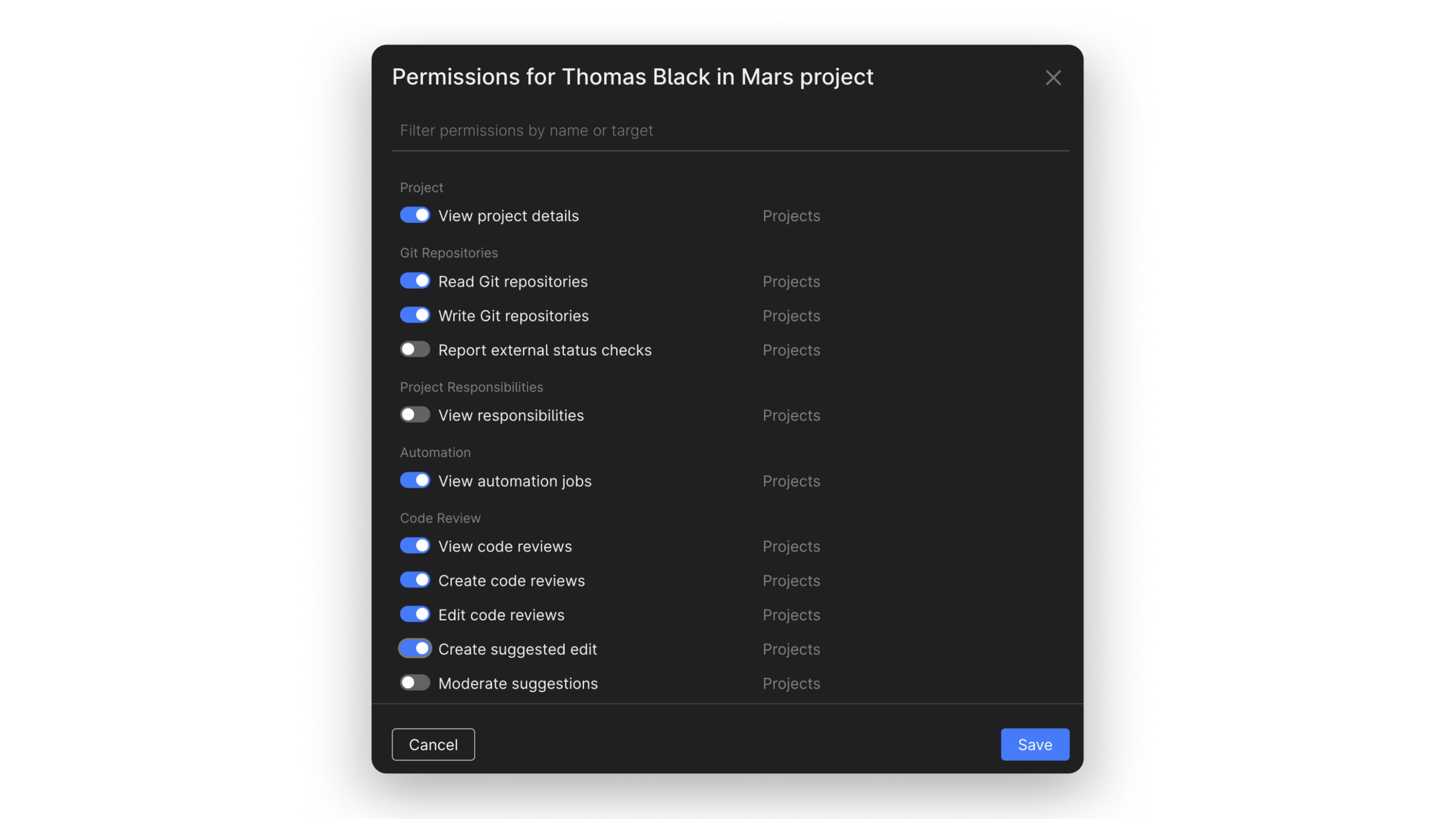
Task: Turn off Create code reviews toggle
Action: point(415,580)
